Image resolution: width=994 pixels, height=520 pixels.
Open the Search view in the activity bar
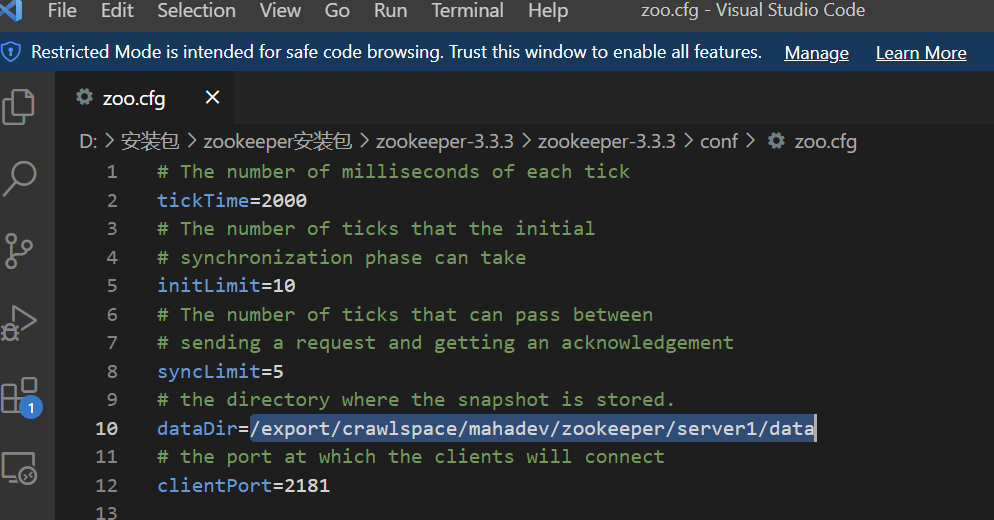point(20,178)
